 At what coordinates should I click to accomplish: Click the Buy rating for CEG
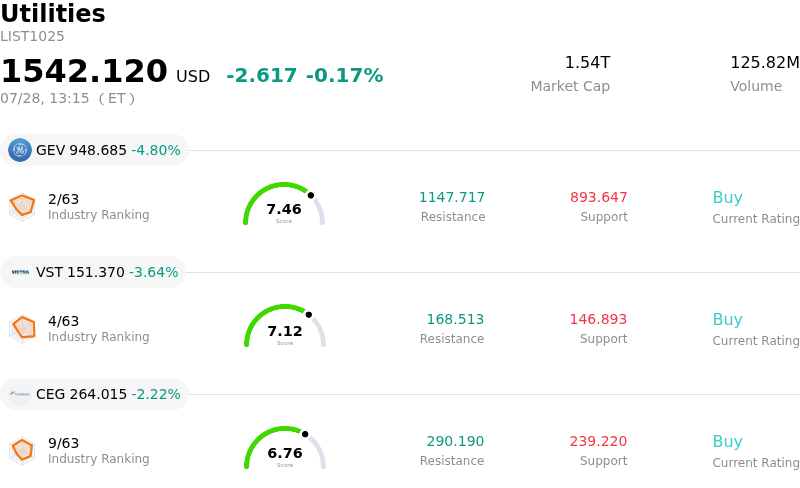point(727,442)
